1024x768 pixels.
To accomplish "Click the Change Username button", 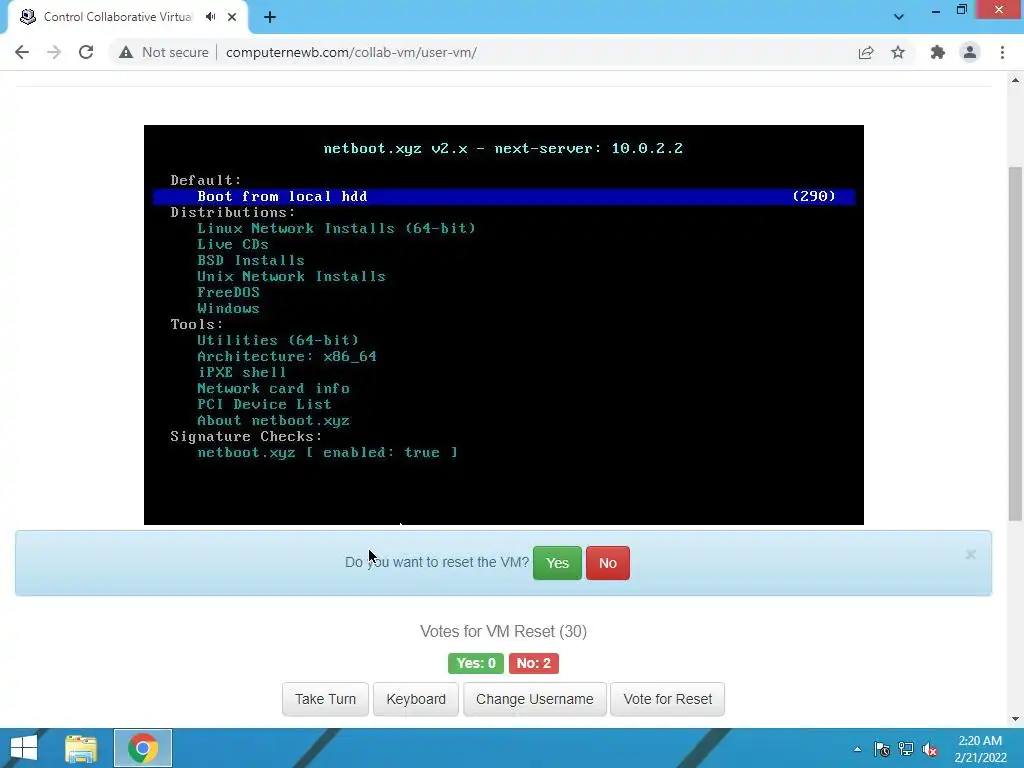I will (535, 699).
